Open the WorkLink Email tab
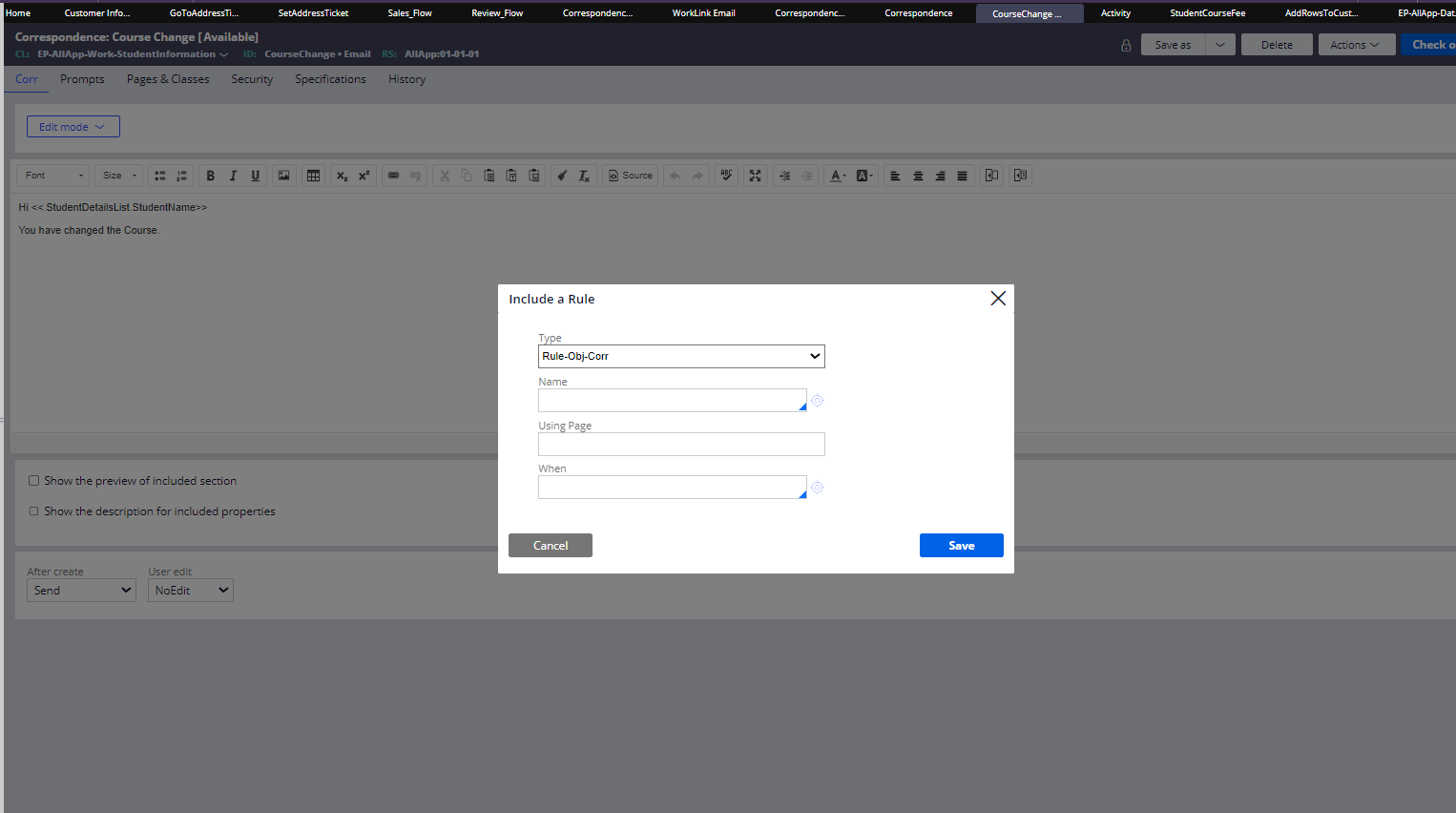The height and width of the screenshot is (813, 1456). click(703, 13)
